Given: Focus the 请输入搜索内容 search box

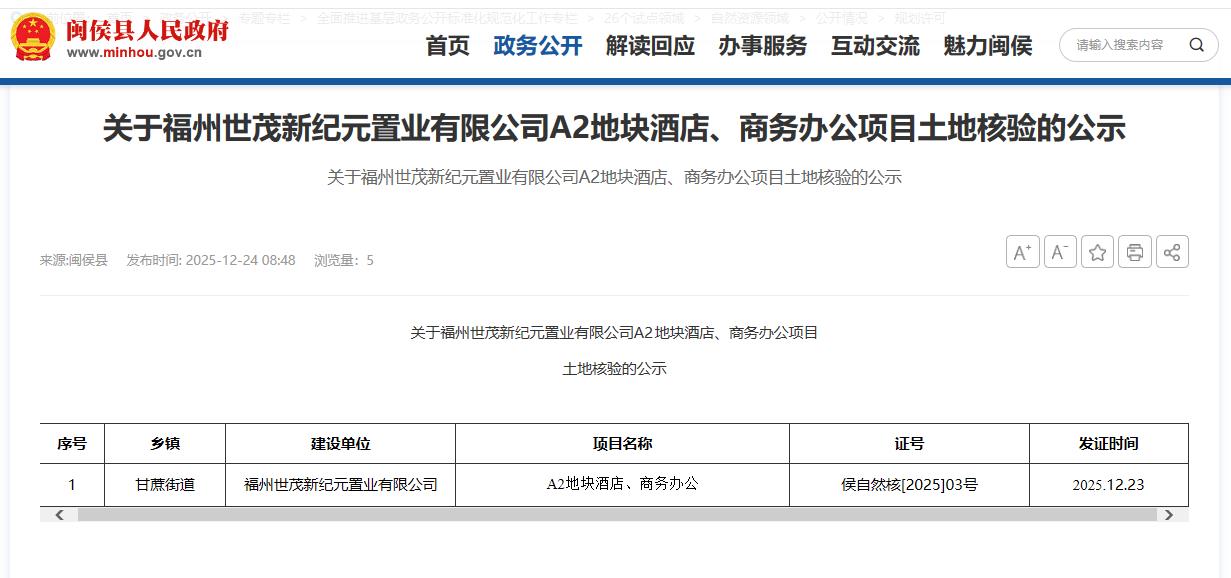Looking at the screenshot, I should (1120, 45).
